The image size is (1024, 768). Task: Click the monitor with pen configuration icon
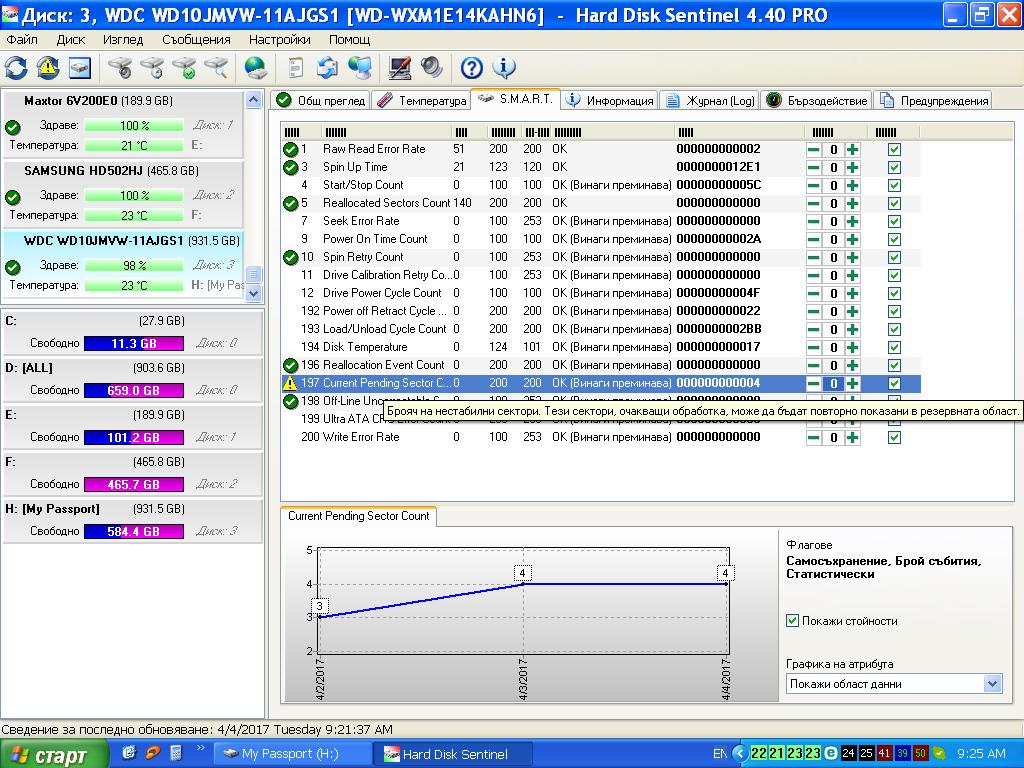(400, 68)
